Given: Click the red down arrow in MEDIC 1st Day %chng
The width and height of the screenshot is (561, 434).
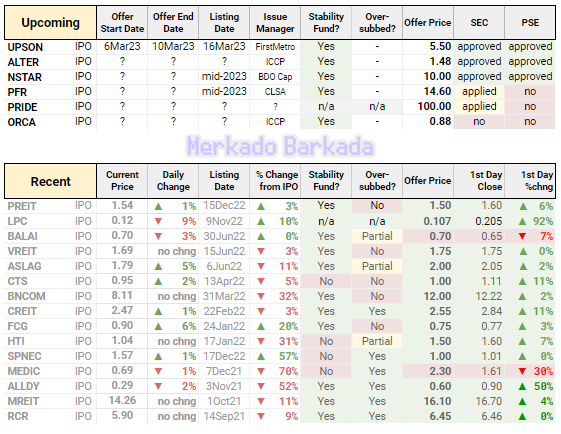Looking at the screenshot, I should (x=522, y=371).
